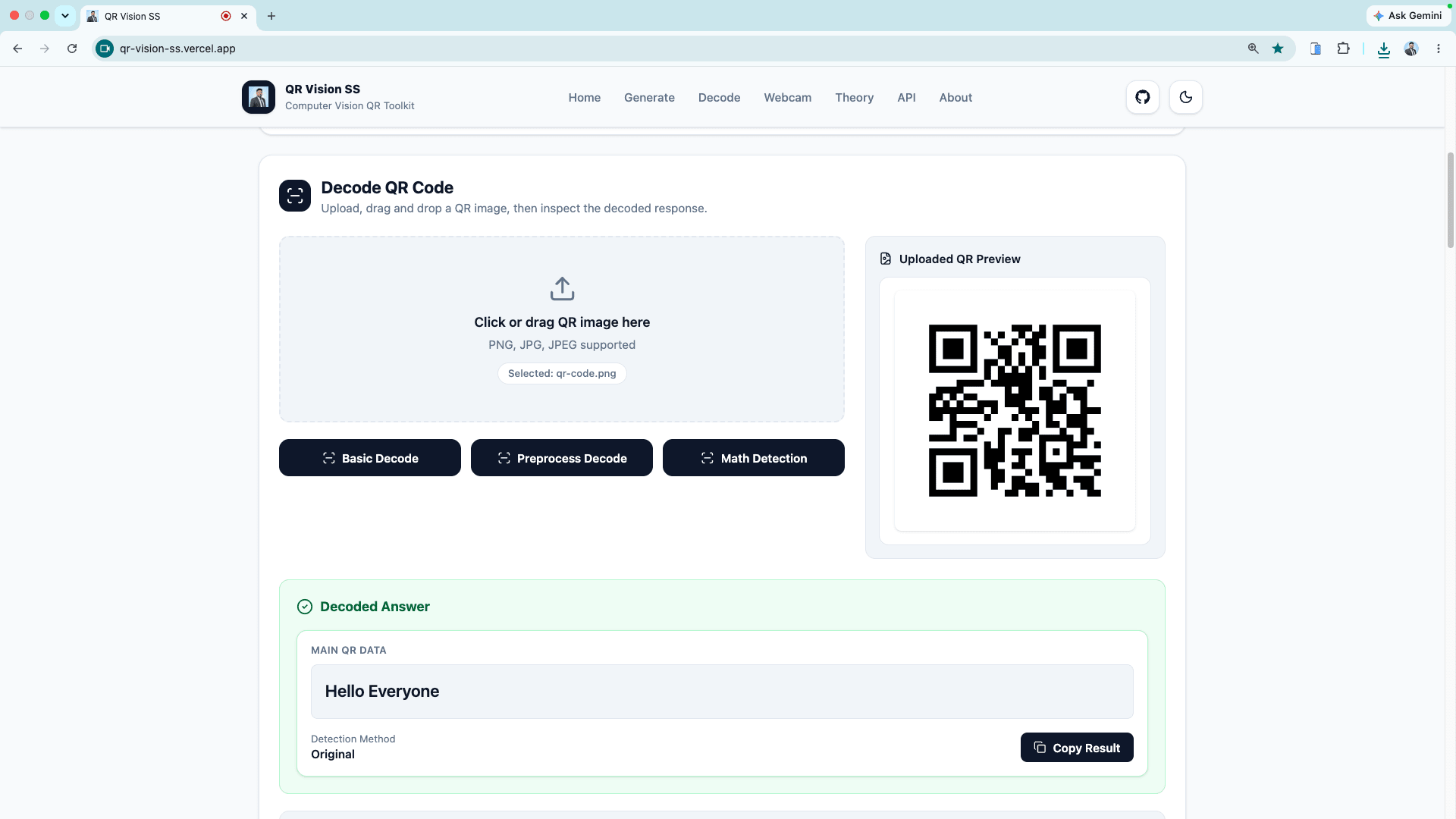Viewport: 1456px width, 819px height.
Task: Click the 'Decode QR Code' heading
Action: point(388,188)
